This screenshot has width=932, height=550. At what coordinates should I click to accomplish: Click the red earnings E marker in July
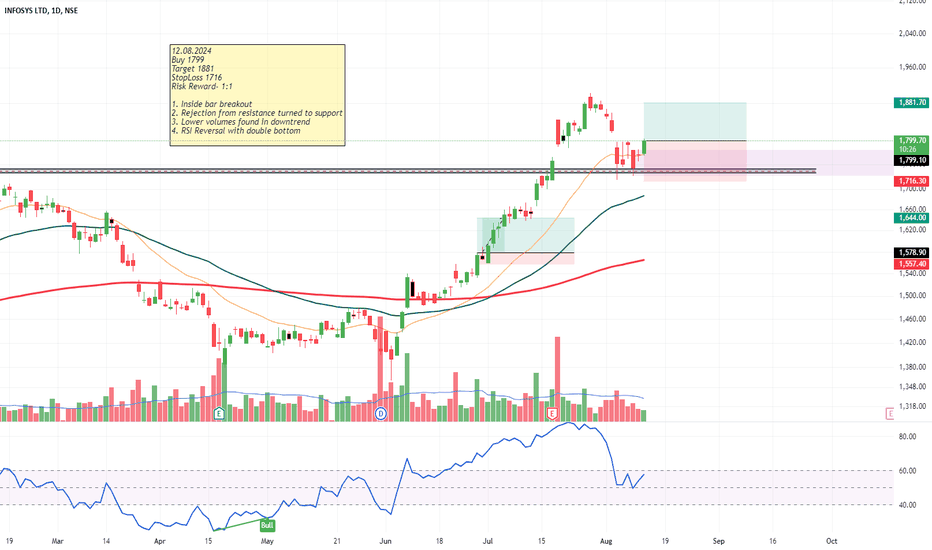552,413
